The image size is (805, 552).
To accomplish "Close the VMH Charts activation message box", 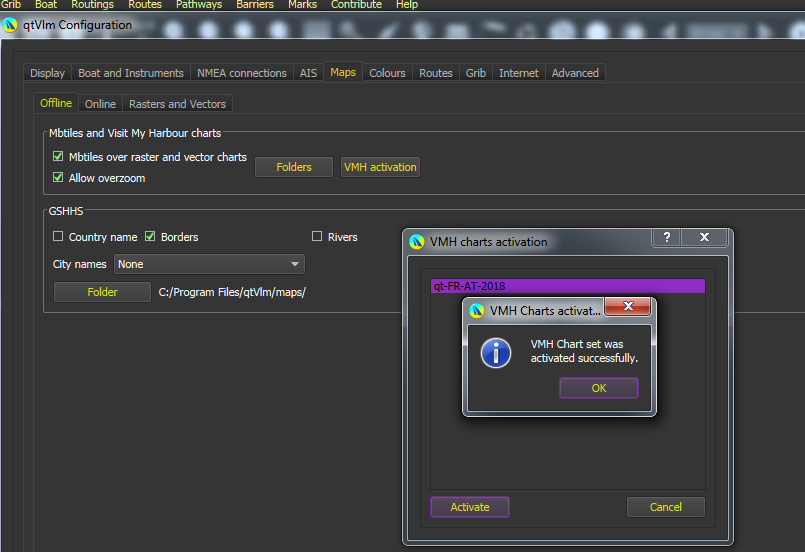I will [x=628, y=307].
